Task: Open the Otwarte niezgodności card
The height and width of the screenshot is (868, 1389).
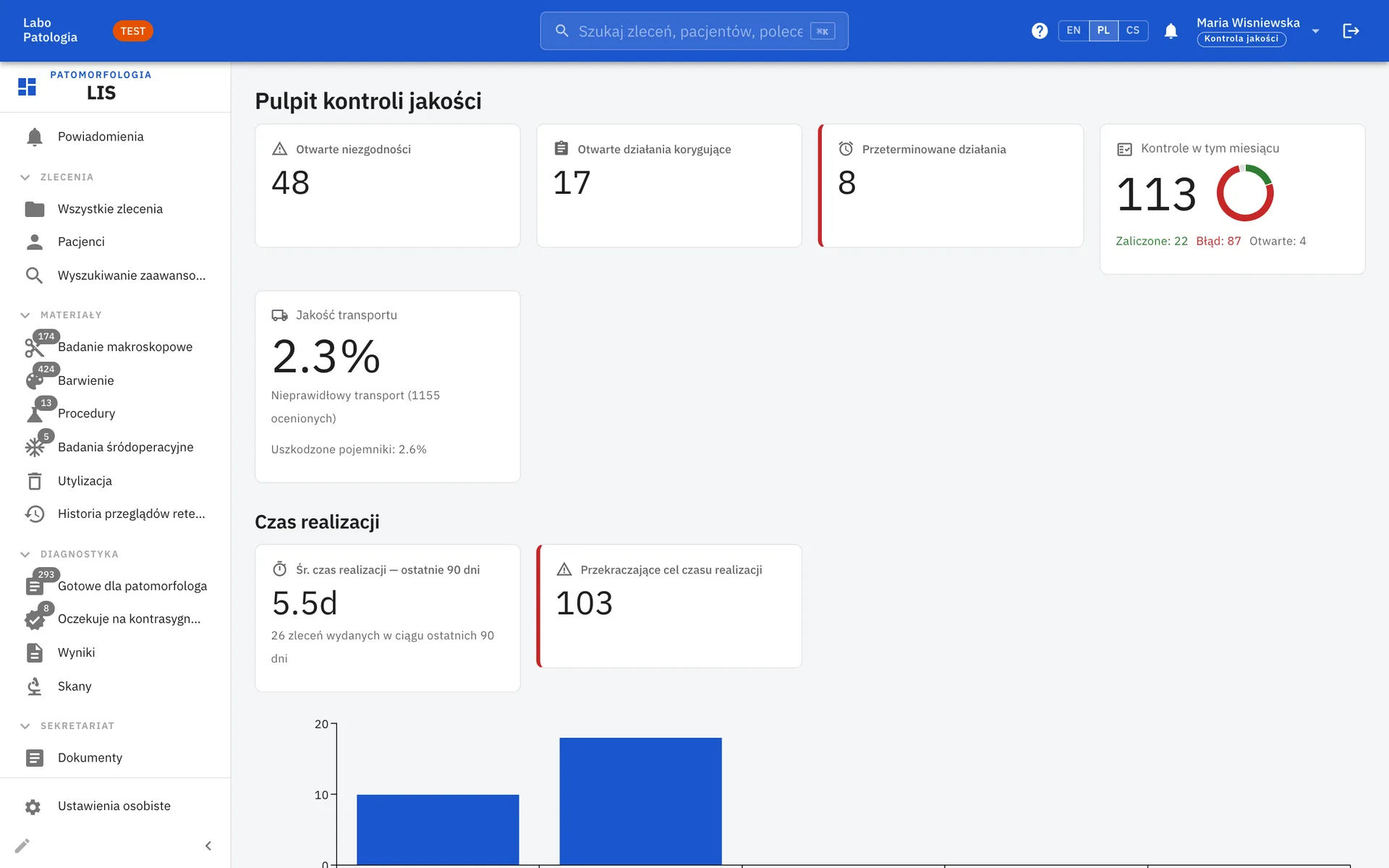Action: (388, 186)
